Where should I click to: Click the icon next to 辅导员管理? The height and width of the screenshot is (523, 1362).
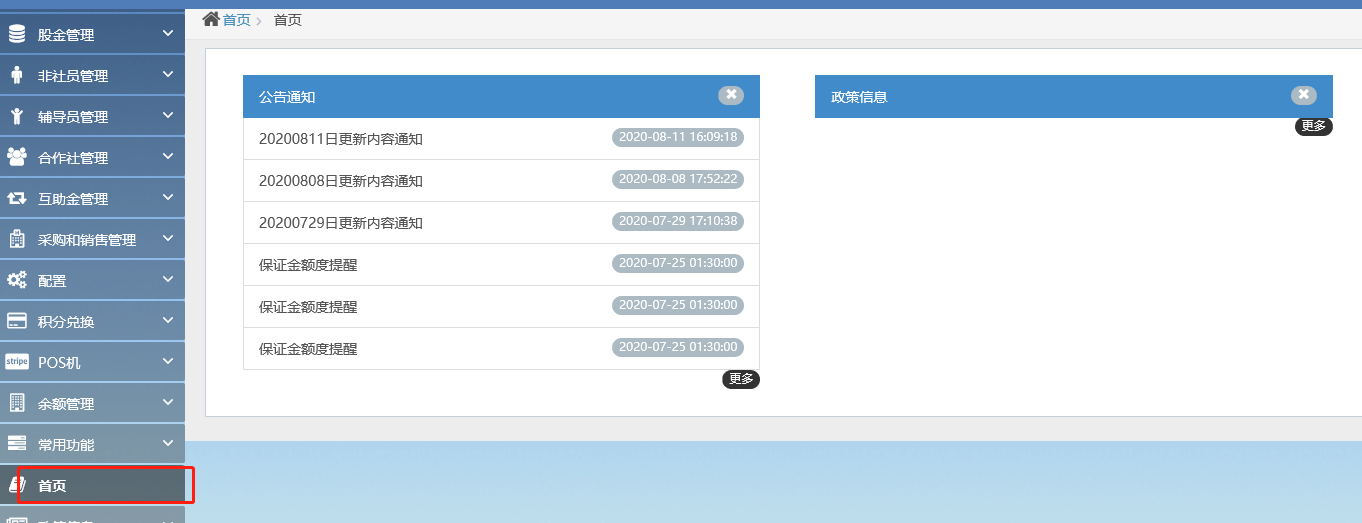pyautogui.click(x=16, y=117)
